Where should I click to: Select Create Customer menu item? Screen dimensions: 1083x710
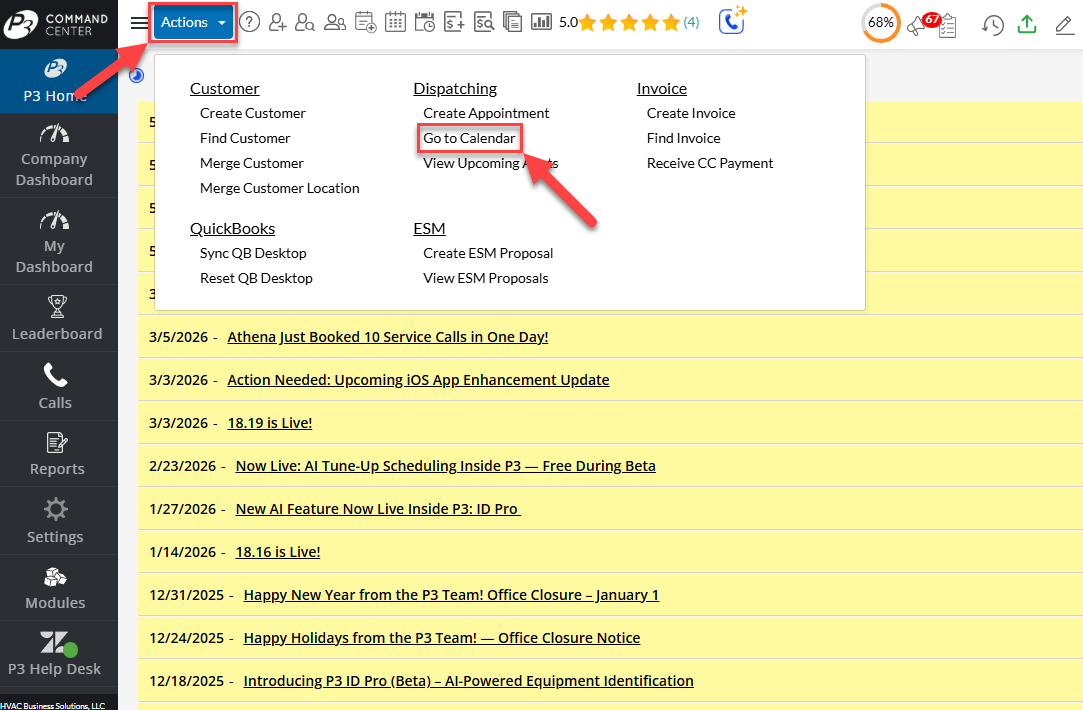pos(252,113)
